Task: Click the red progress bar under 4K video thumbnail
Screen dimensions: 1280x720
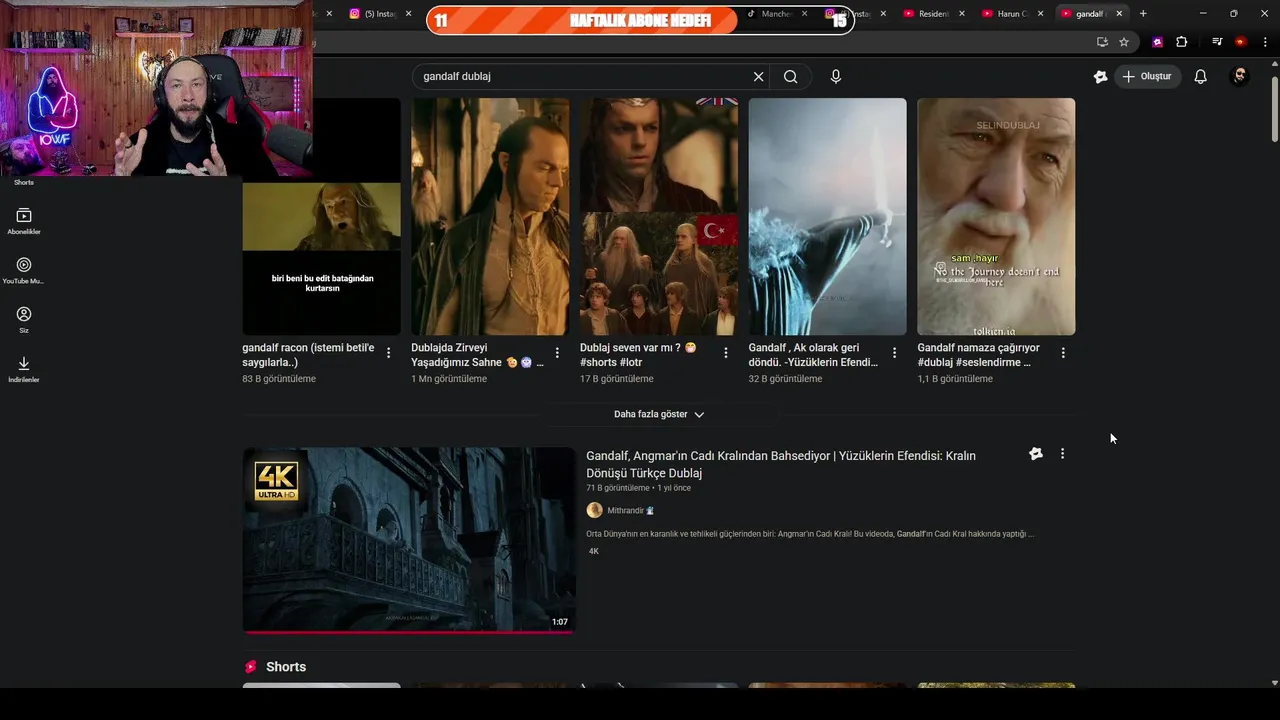Action: (409, 632)
